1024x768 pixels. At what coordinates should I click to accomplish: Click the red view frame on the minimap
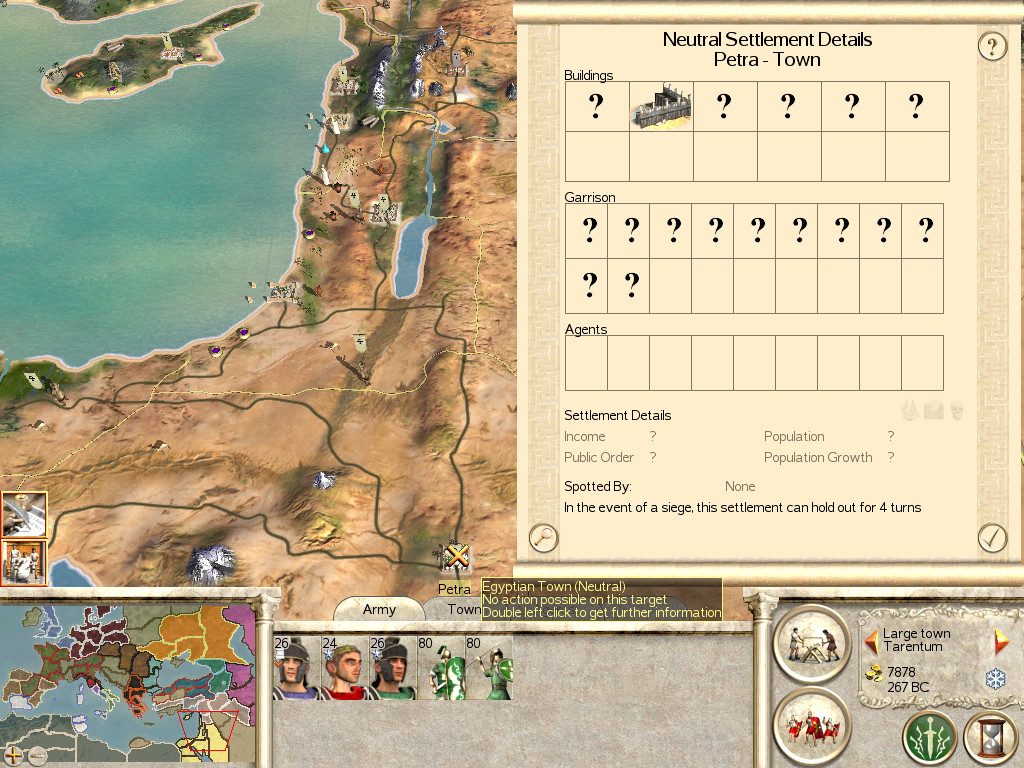pyautogui.click(x=208, y=729)
